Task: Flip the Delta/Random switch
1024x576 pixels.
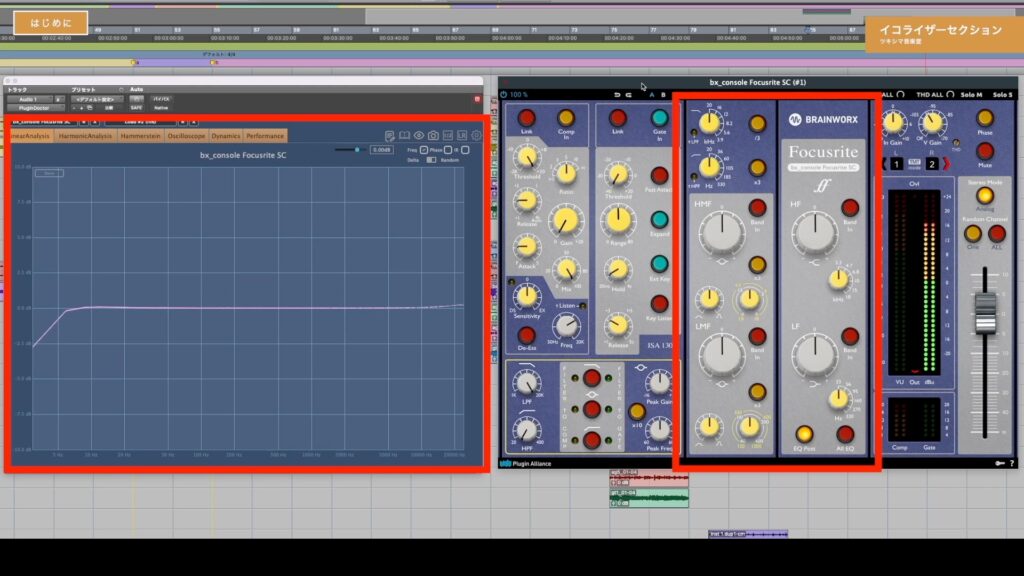Action: pos(431,160)
